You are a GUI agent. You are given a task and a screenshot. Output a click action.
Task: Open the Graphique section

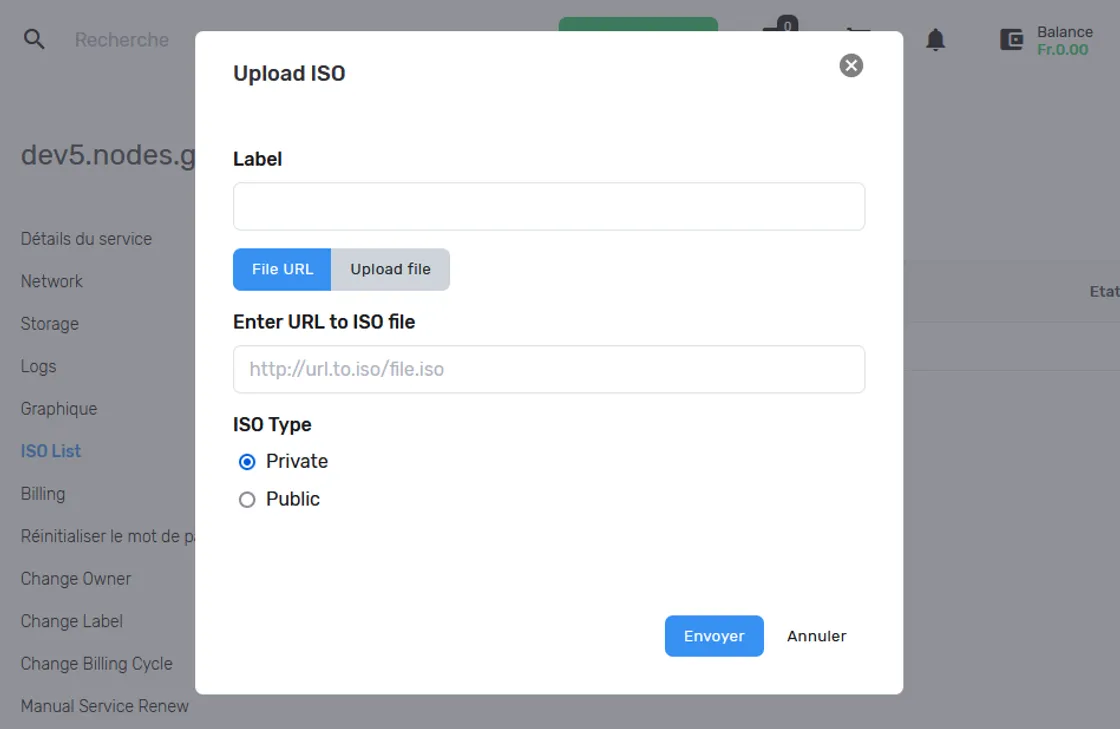(59, 409)
